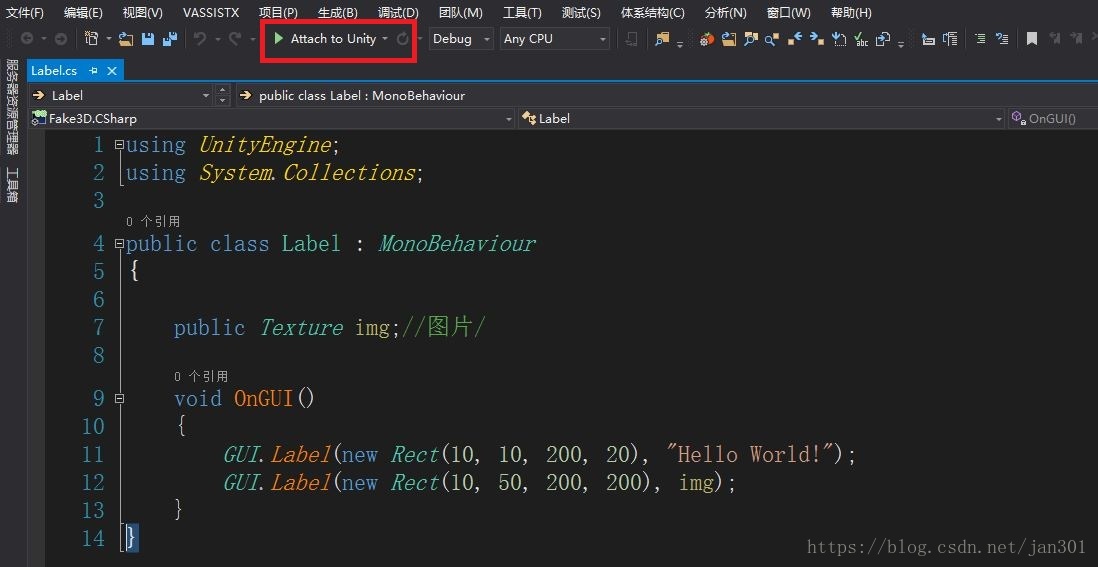Image resolution: width=1098 pixels, height=567 pixels.
Task: Click the Navigate Backward arrow icon
Action: pyautogui.click(x=27, y=39)
